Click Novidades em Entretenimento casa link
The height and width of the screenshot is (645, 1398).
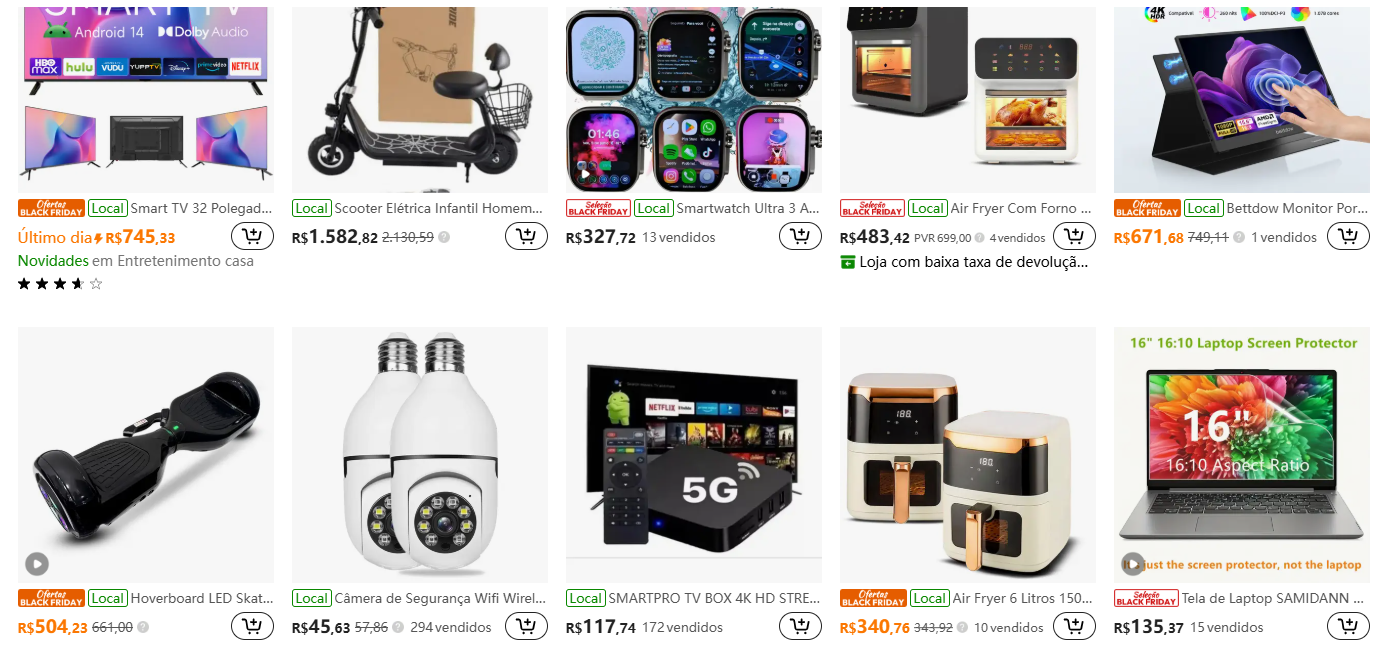[136, 261]
